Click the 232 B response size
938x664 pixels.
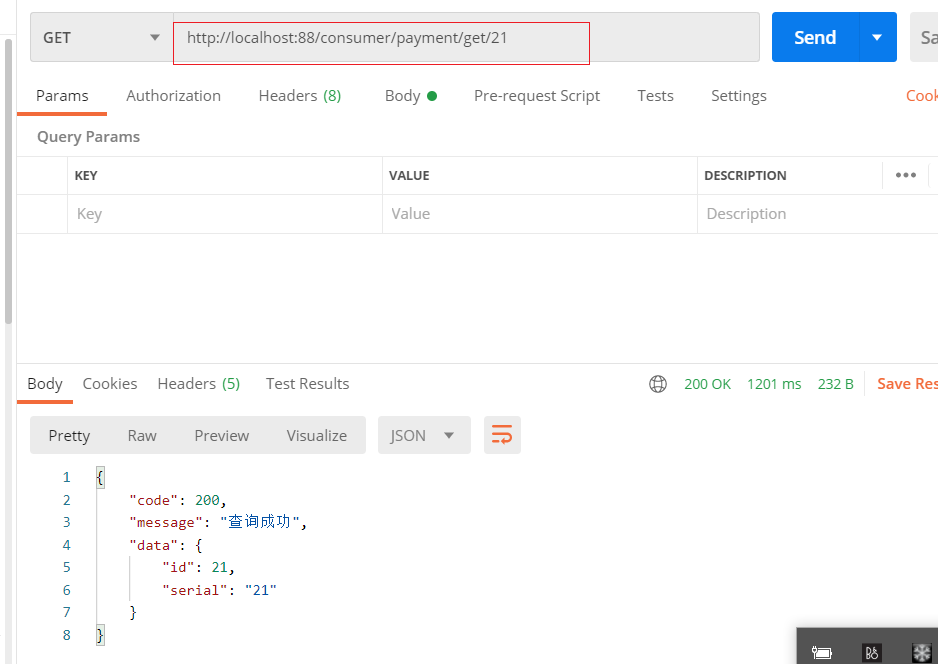click(x=836, y=383)
